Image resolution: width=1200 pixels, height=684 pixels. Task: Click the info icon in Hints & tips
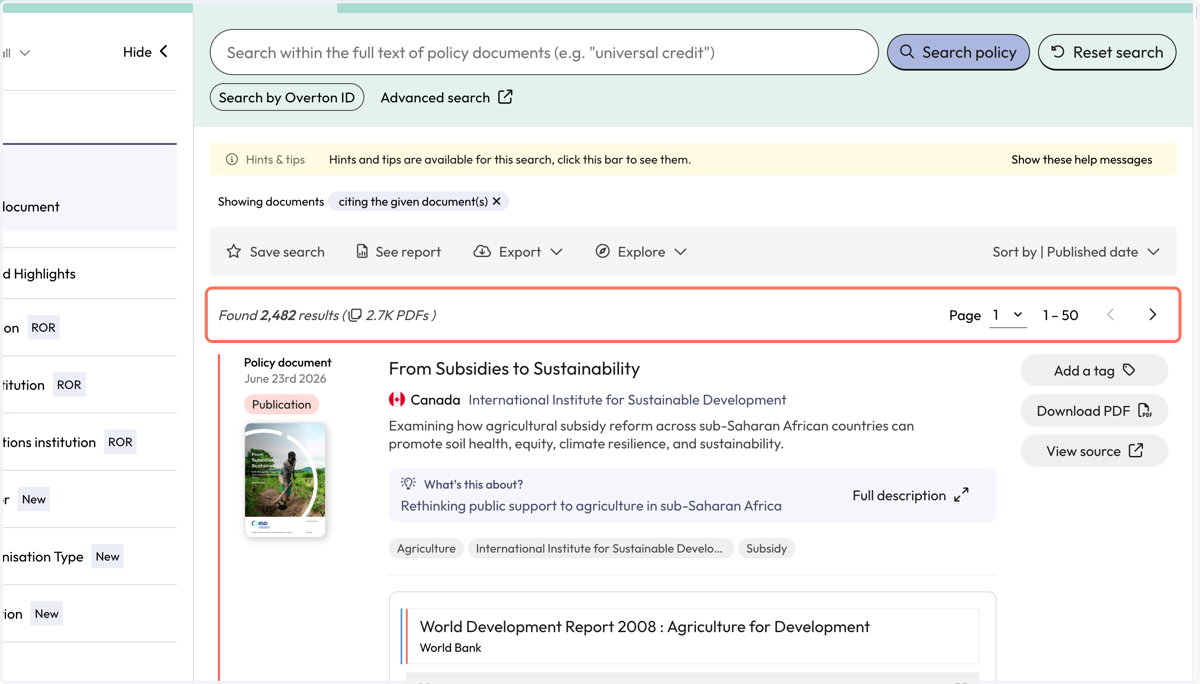tap(232, 159)
